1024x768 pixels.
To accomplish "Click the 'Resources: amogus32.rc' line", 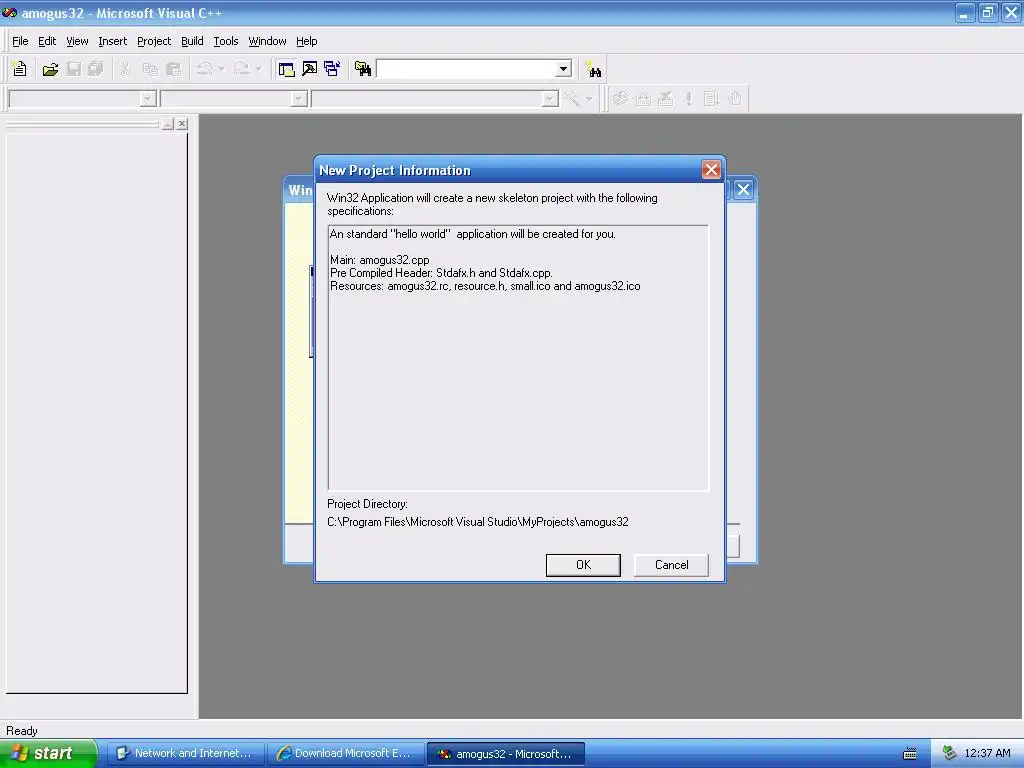I will pos(485,286).
